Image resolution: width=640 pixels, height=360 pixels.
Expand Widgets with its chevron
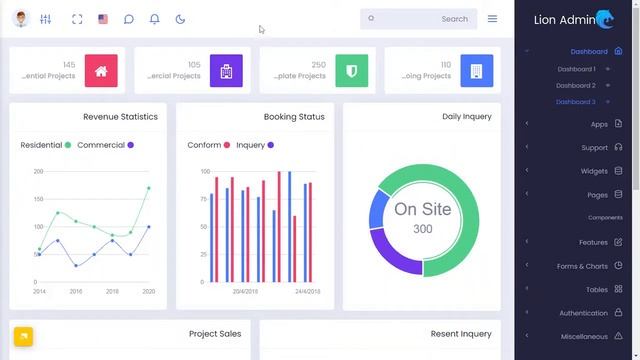527,170
